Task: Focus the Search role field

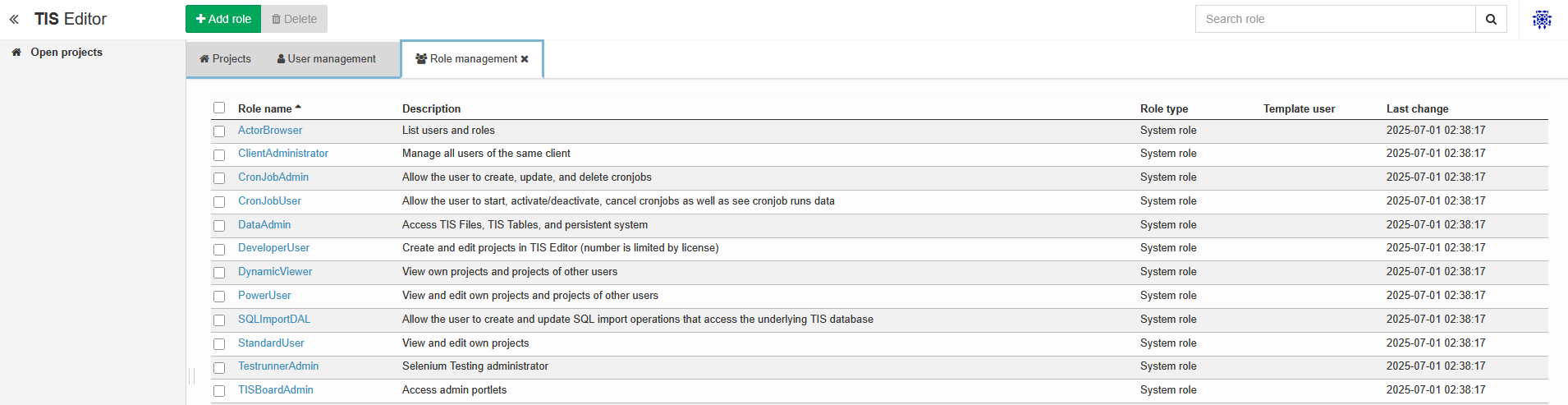Action: point(1335,19)
